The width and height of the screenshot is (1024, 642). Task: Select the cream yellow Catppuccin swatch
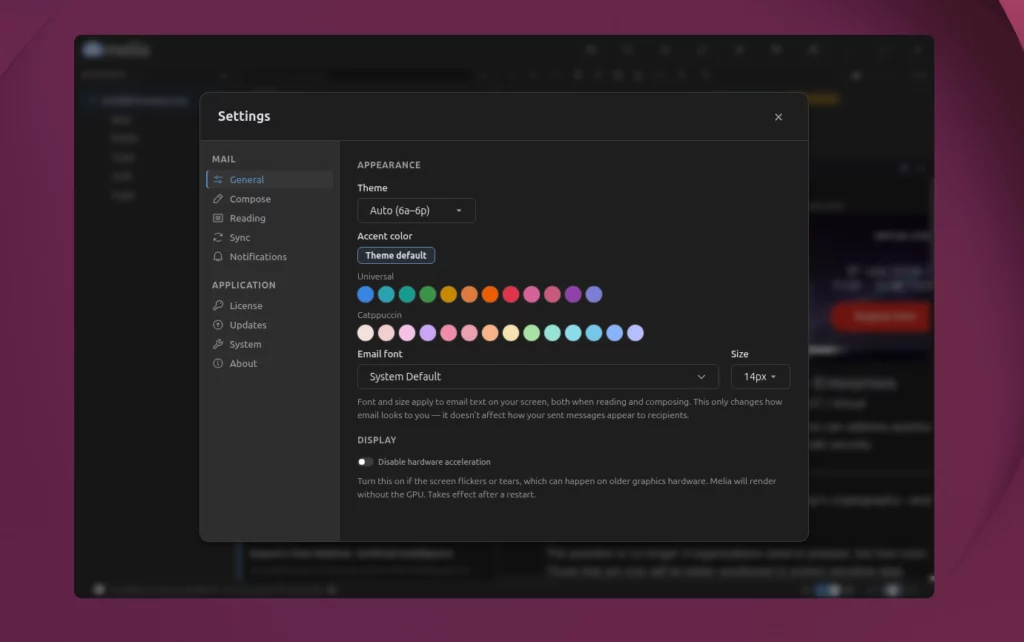click(x=511, y=333)
